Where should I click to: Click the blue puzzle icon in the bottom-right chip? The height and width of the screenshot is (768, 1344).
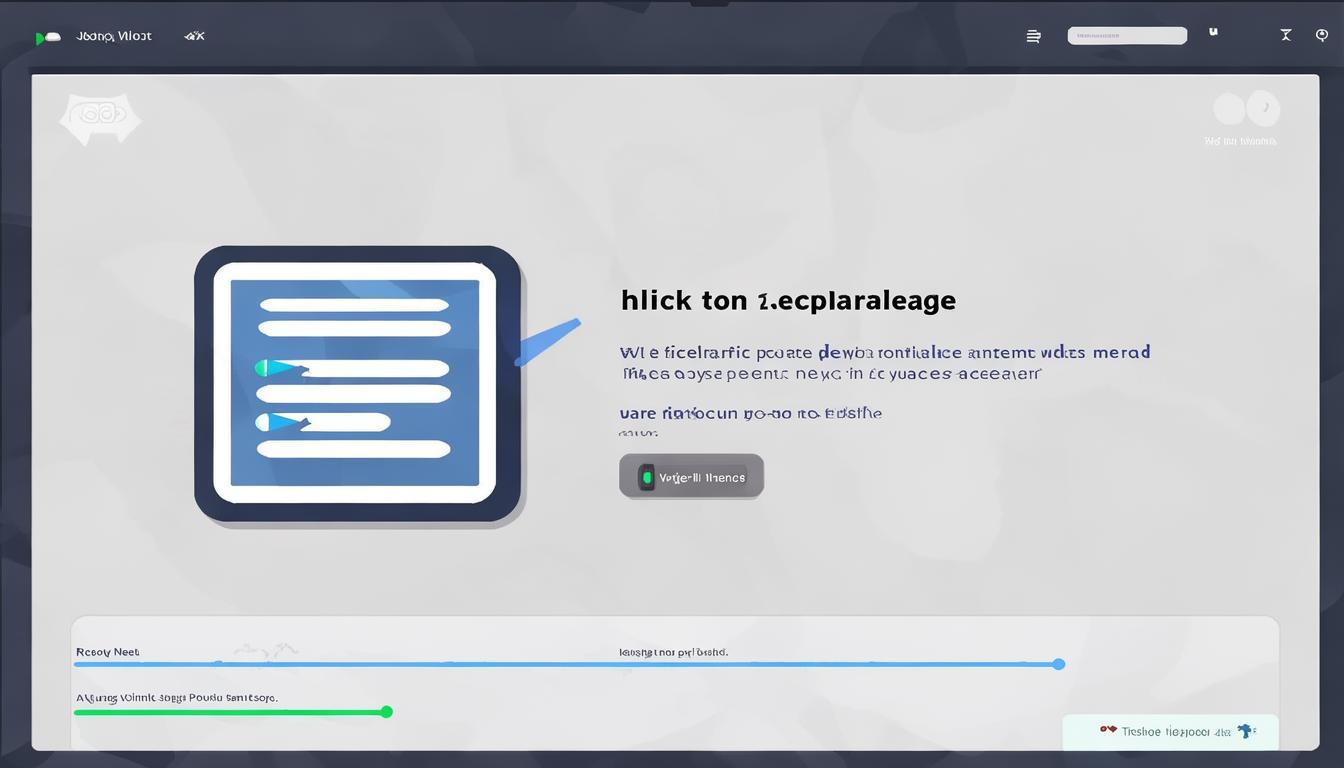[1246, 731]
